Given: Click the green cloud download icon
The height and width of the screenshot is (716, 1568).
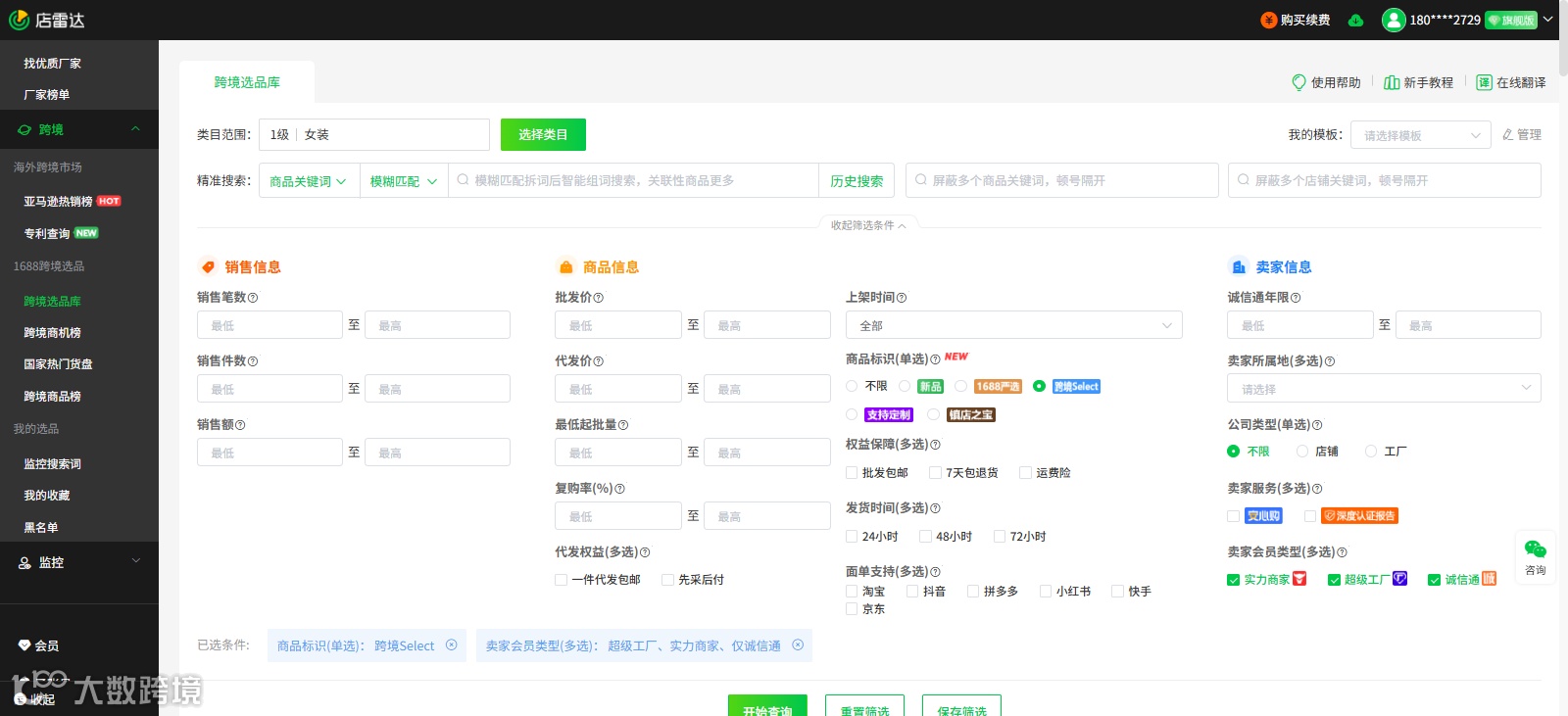Looking at the screenshot, I should [1355, 21].
